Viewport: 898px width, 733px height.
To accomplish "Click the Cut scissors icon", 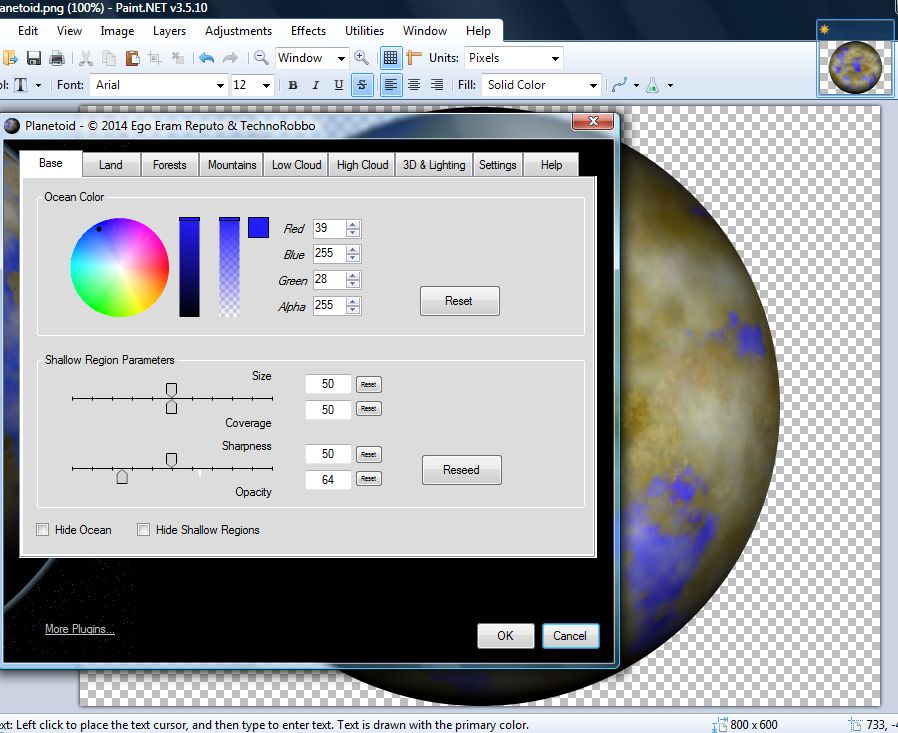I will coord(84,58).
